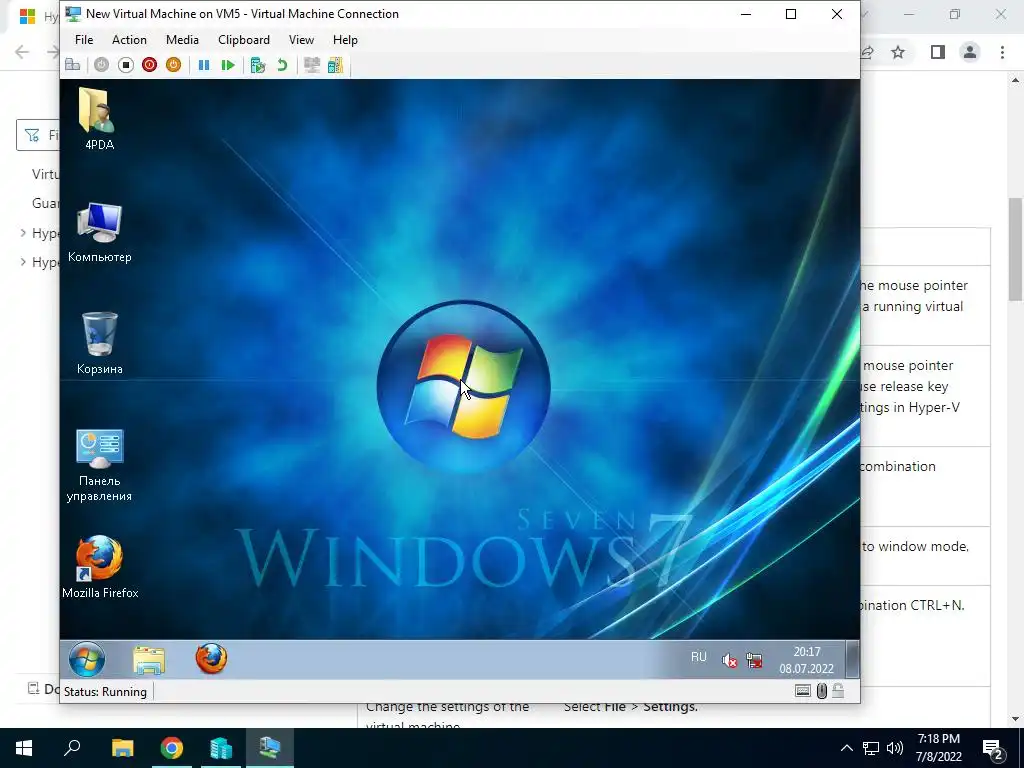Click the network icon in guest tray
The height and width of the screenshot is (768, 1024).
754,661
